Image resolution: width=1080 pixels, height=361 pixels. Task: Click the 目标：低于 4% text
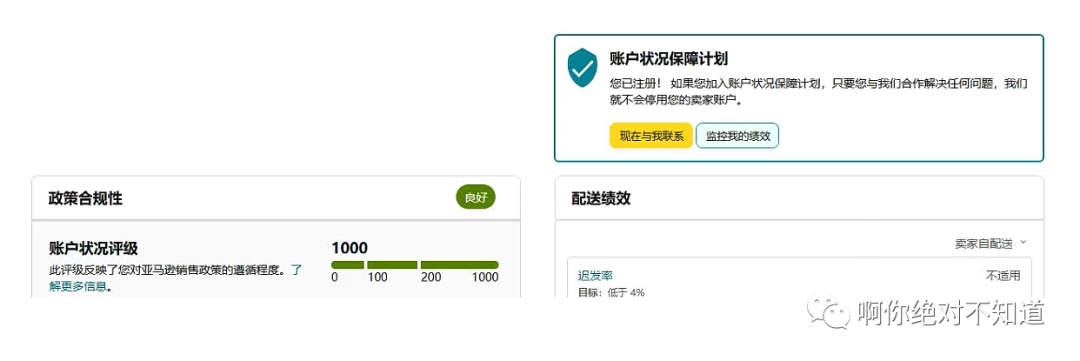[611, 292]
